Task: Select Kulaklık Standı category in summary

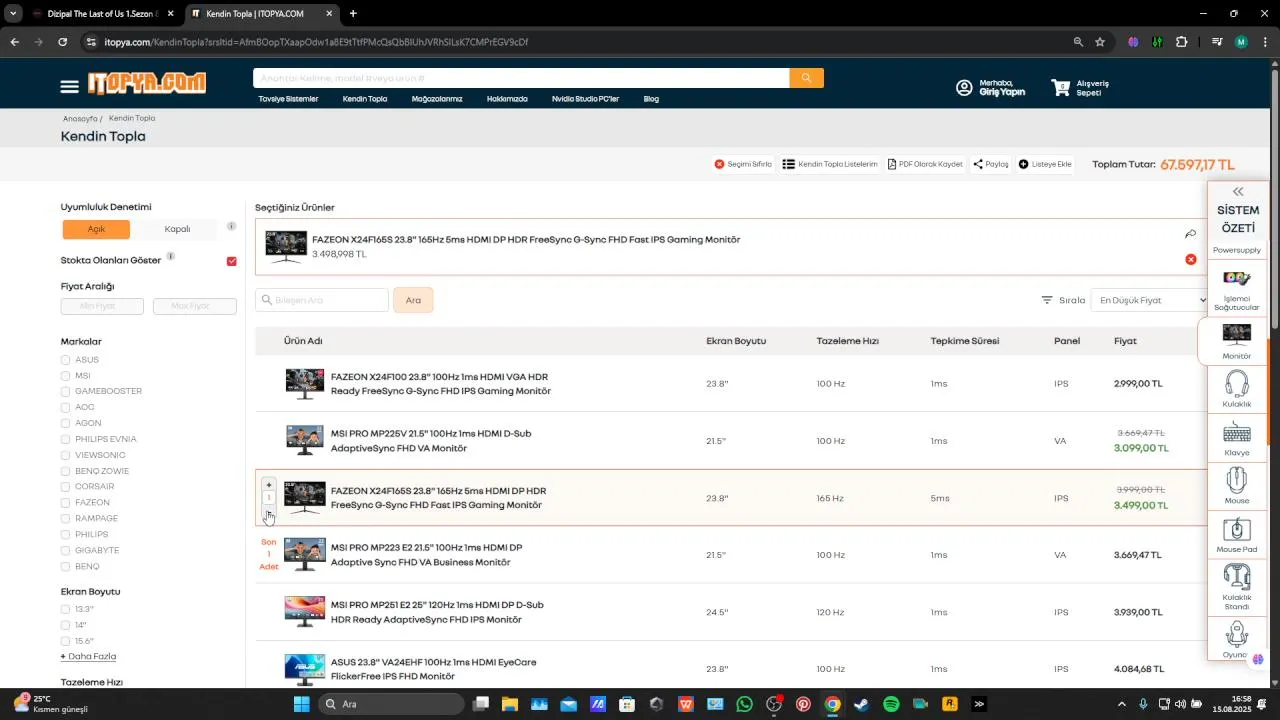Action: [x=1237, y=587]
